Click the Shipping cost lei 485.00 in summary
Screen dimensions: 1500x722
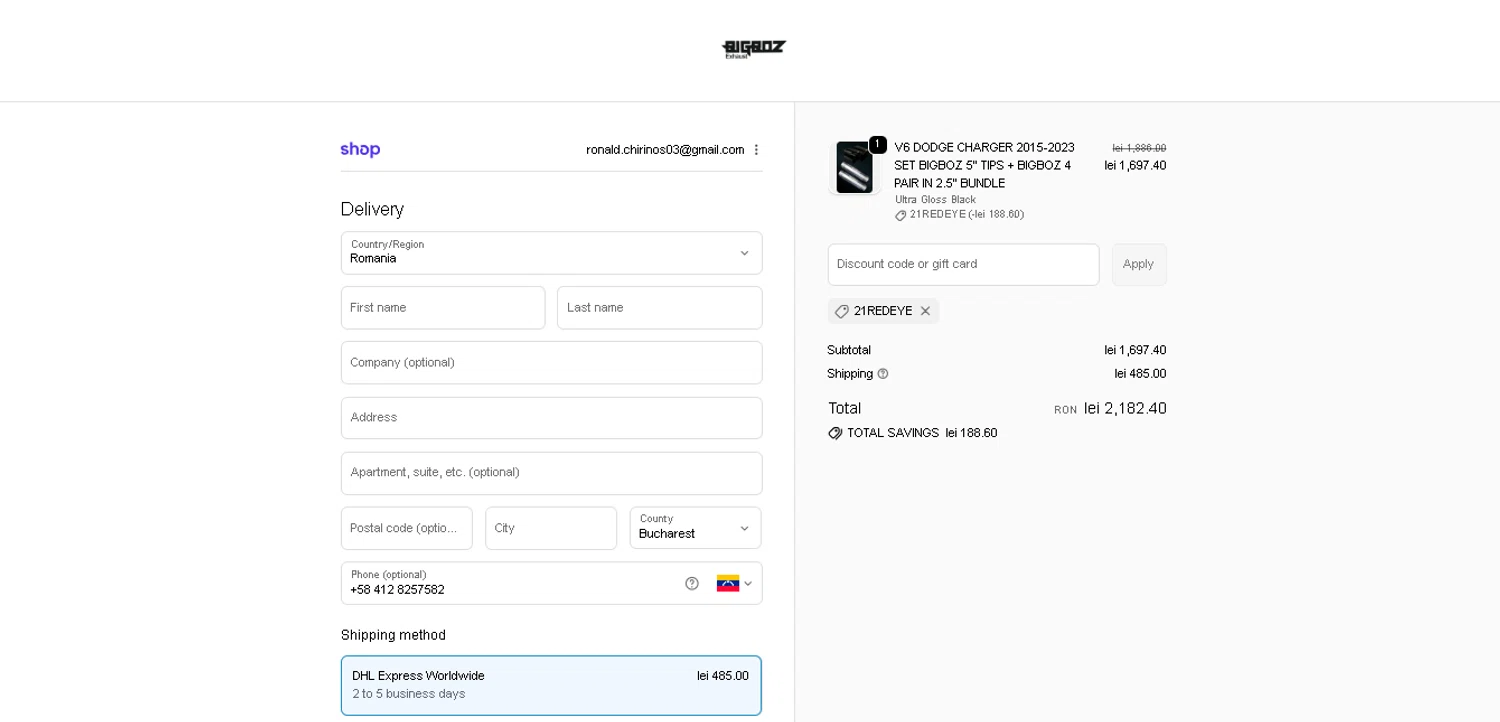pos(1140,374)
